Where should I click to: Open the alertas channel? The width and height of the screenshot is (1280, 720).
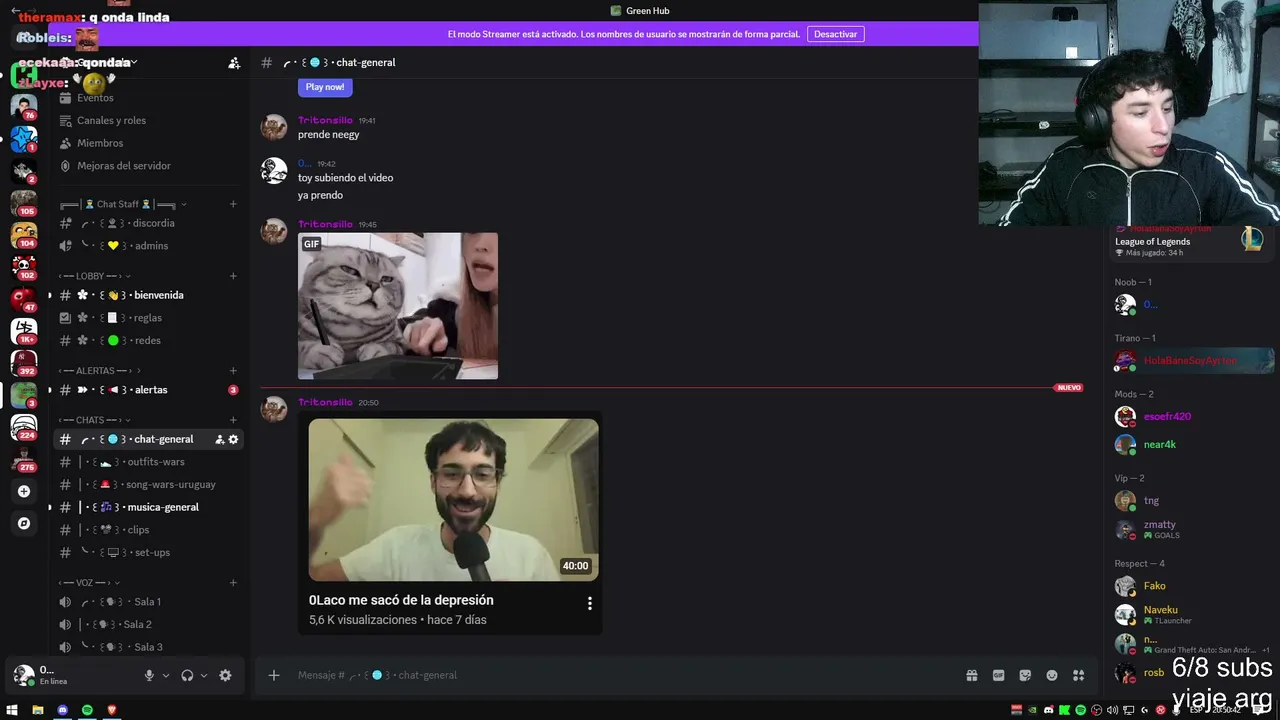point(148,390)
